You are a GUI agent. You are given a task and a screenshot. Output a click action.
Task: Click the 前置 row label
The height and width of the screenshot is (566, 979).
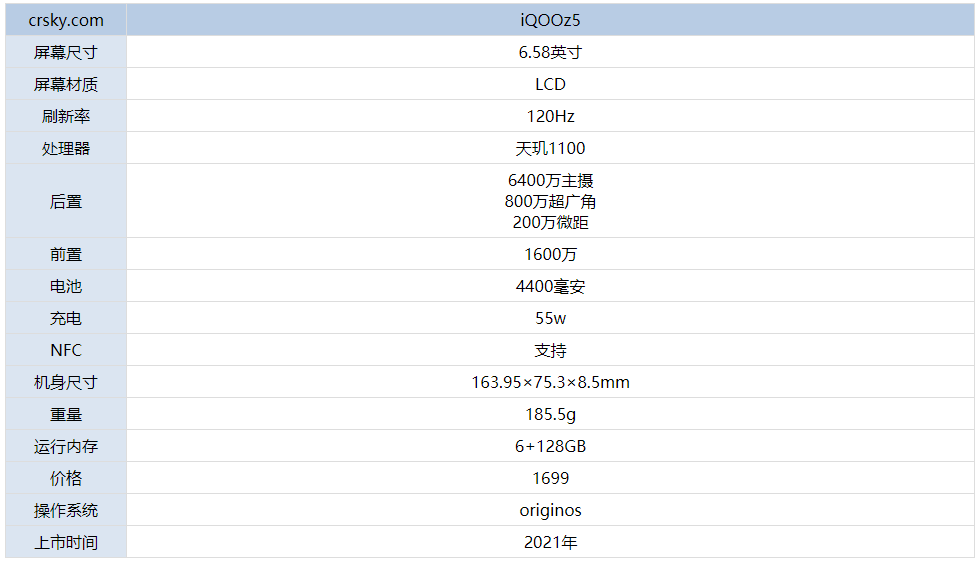point(66,255)
